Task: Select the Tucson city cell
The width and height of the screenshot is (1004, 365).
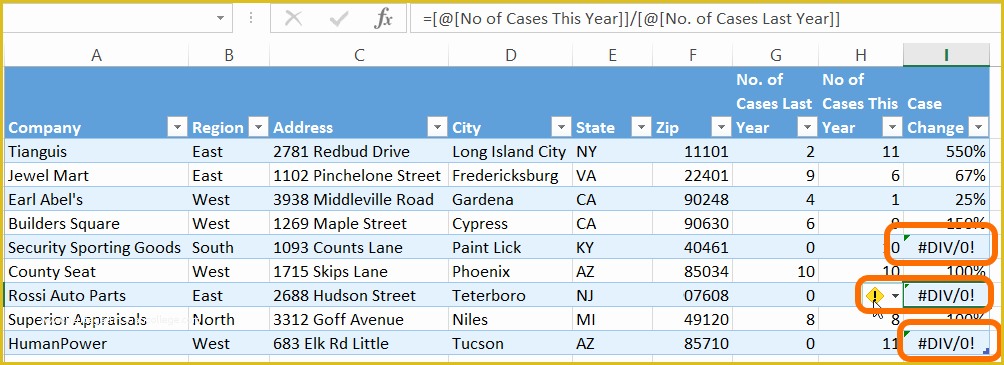Action: coord(510,343)
